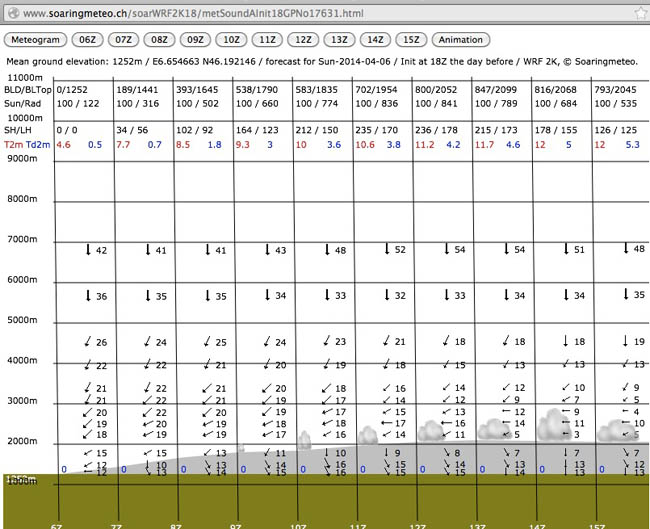Viewport: 650px width, 529px height.
Task: Select the 12Z forecast hour
Action: pyautogui.click(x=300, y=40)
